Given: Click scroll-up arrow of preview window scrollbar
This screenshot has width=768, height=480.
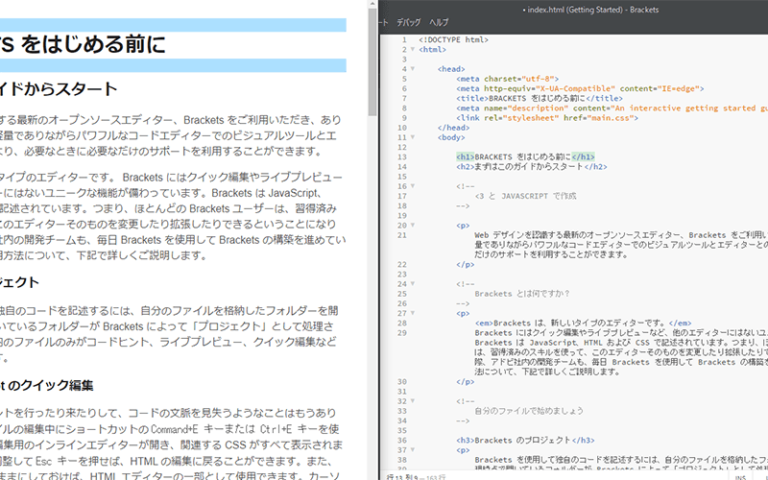Looking at the screenshot, I should click(x=373, y=4).
